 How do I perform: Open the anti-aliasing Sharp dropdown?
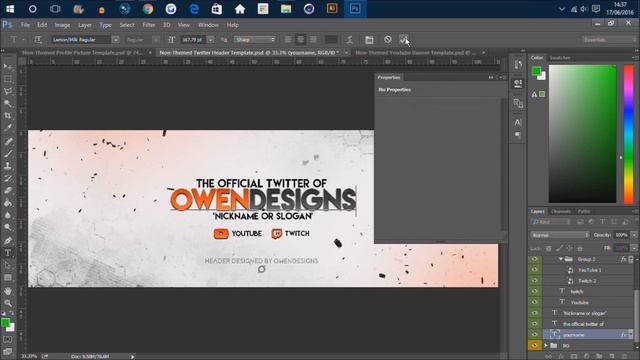(x=255, y=40)
